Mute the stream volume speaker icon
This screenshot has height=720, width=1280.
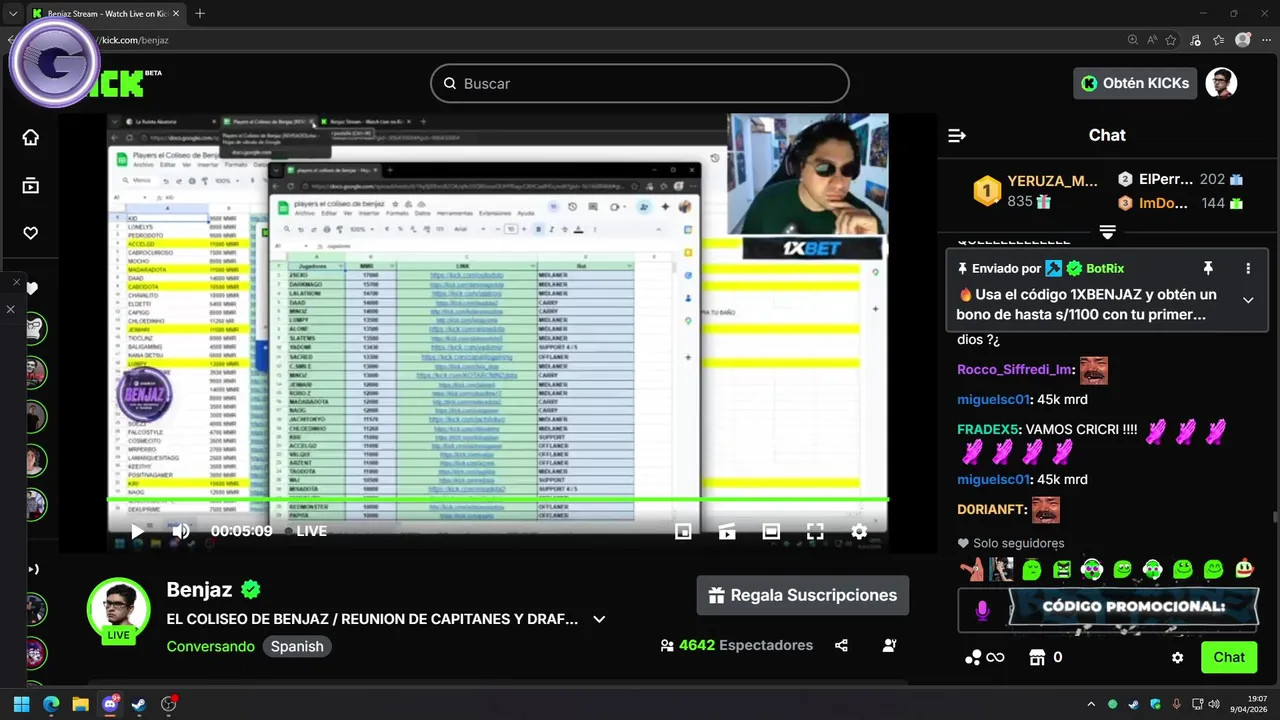click(181, 531)
